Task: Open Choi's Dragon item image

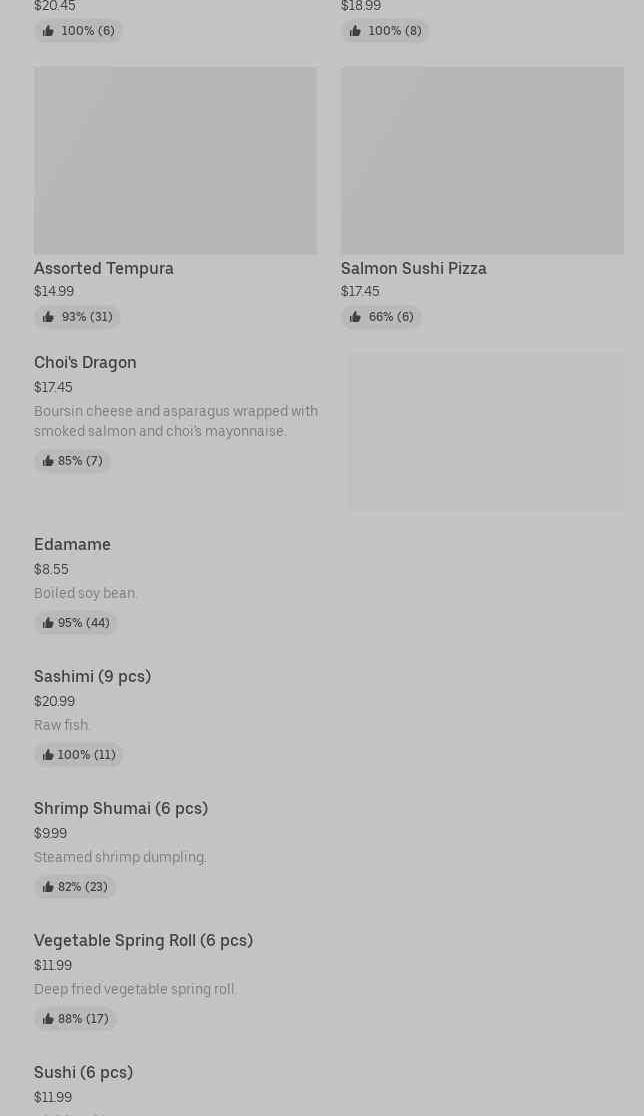Action: pyautogui.click(x=486, y=431)
